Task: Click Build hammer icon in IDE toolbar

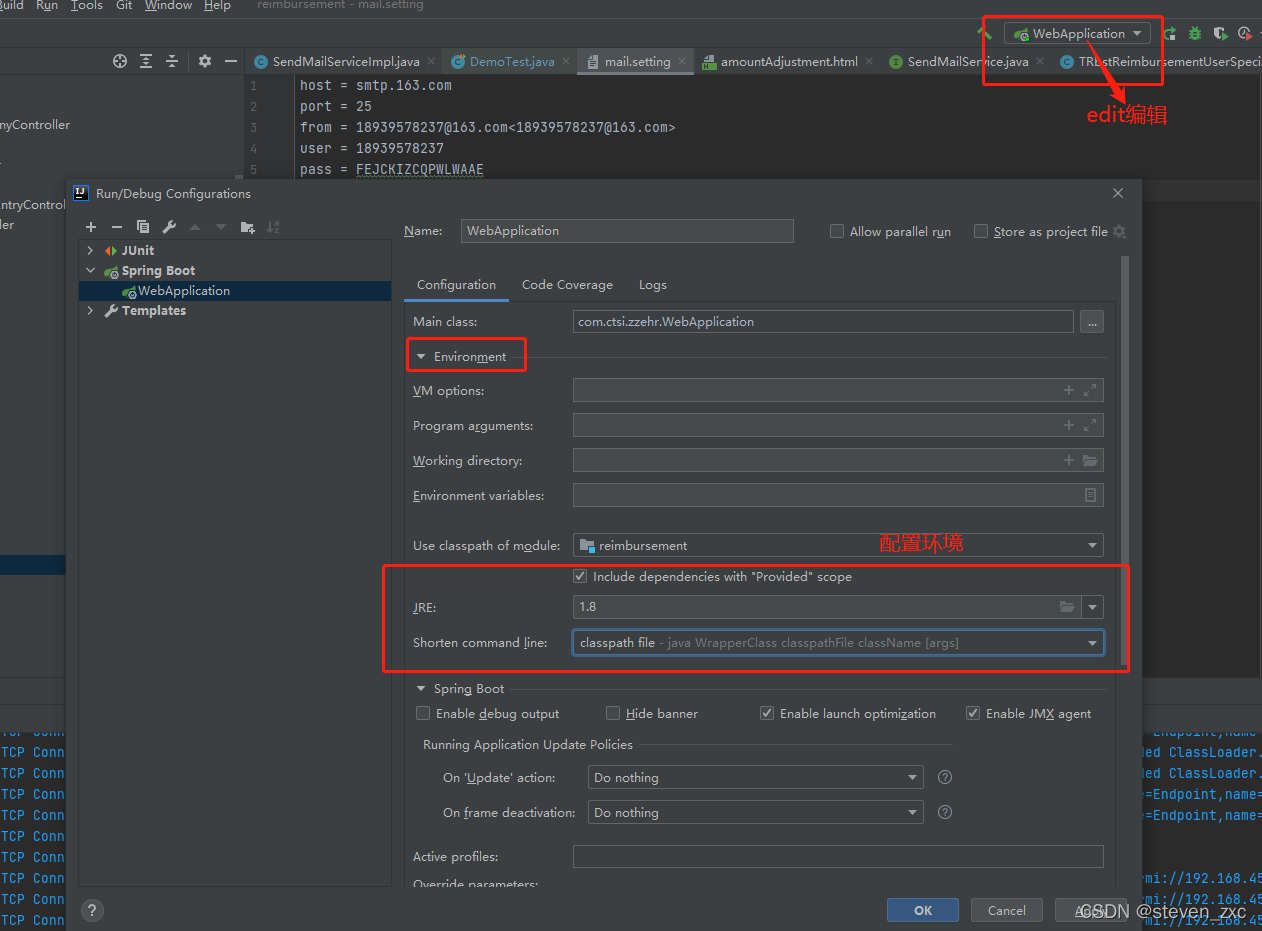Action: click(x=984, y=33)
